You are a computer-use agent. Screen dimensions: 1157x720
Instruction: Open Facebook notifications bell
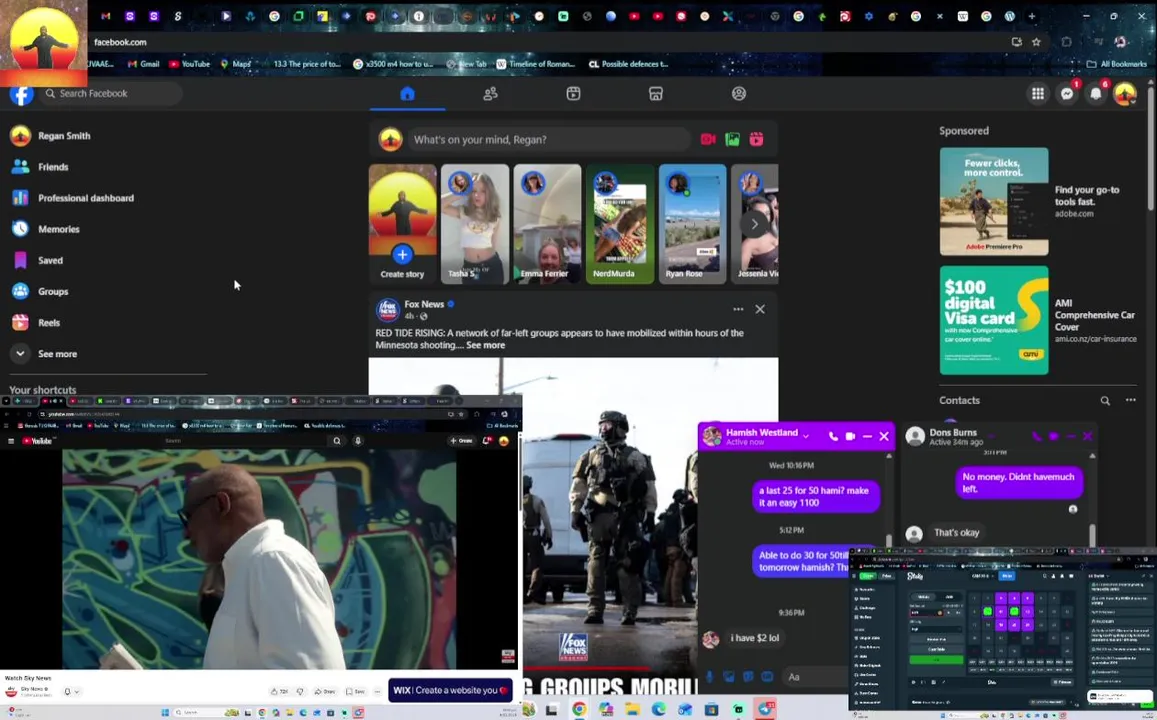click(x=1096, y=94)
